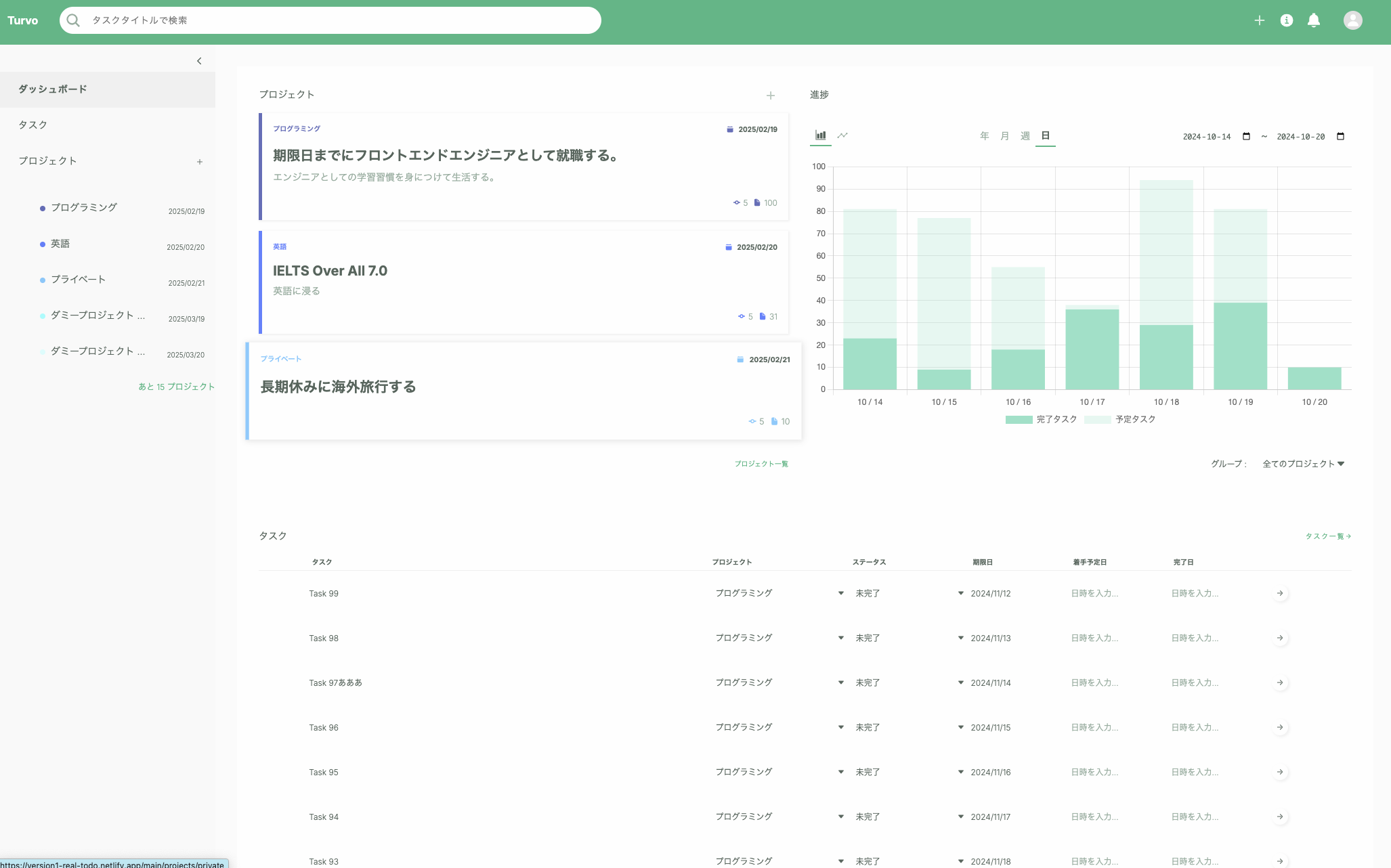1391x868 pixels.
Task: Open the info icon in the header
Action: (x=1287, y=20)
